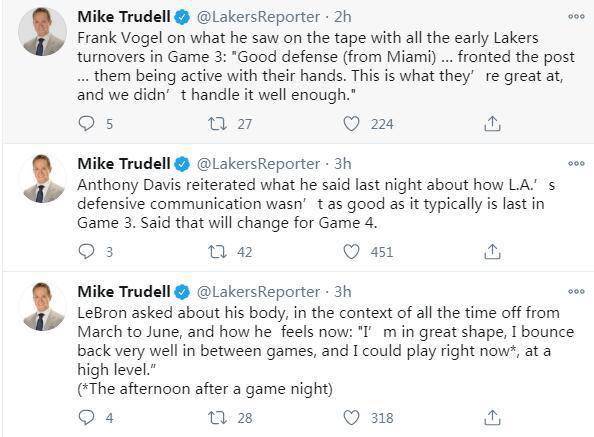The image size is (594, 437).
Task: Share the Frank Vogel Game 3 tweet
Action: tap(492, 123)
